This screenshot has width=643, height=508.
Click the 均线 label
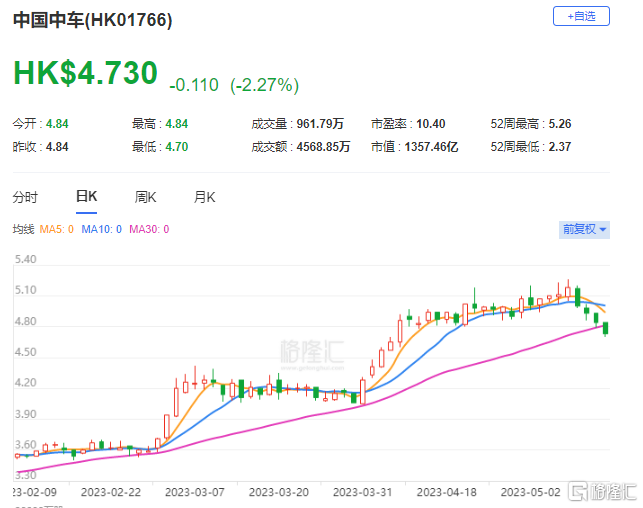23,229
